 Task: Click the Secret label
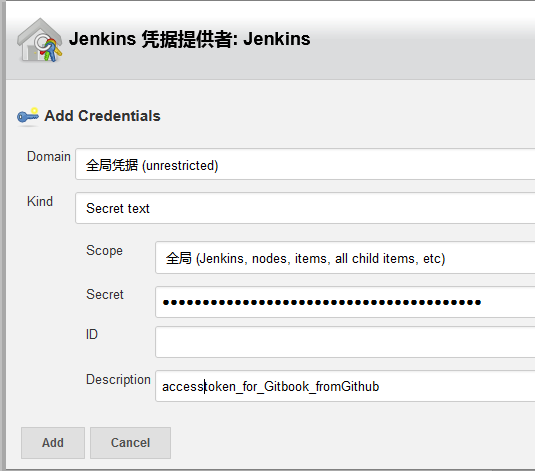105,295
